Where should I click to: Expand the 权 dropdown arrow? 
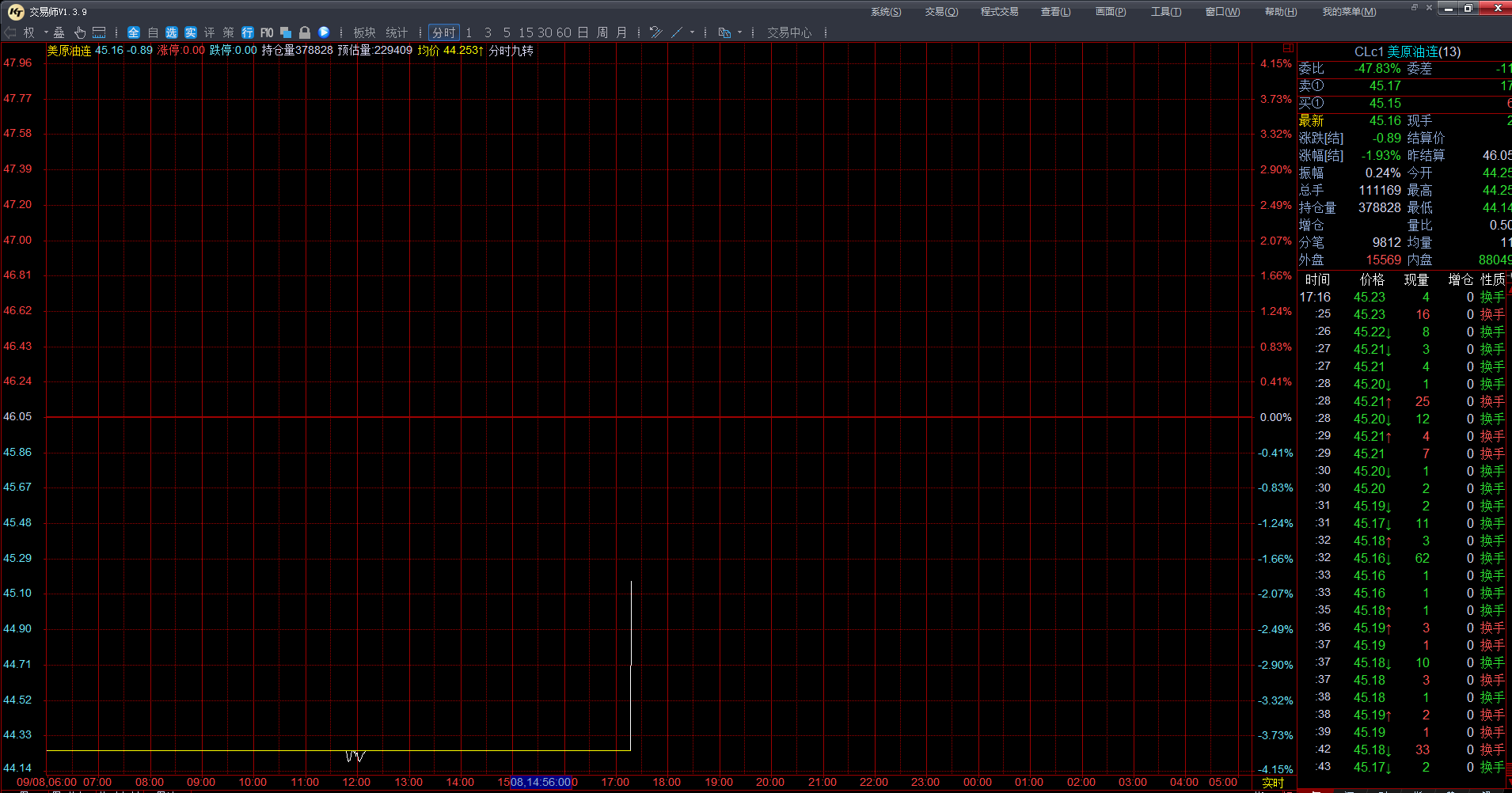tap(46, 32)
